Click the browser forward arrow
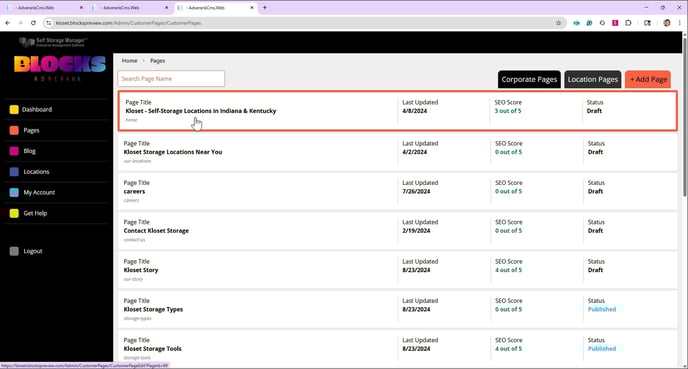The height and width of the screenshot is (369, 688). (x=20, y=23)
